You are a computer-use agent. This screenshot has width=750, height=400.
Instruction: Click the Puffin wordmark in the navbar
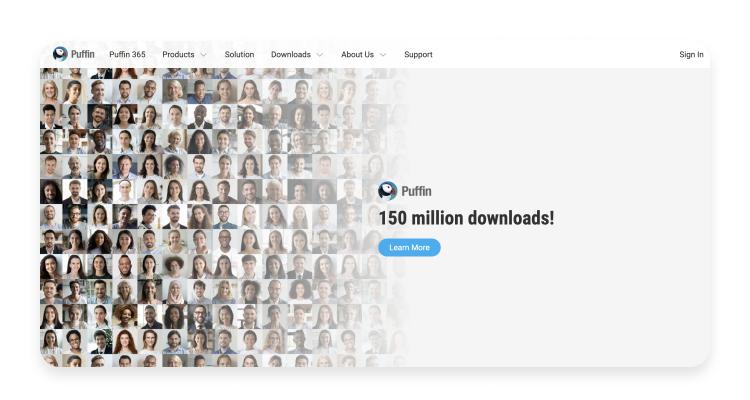[83, 54]
